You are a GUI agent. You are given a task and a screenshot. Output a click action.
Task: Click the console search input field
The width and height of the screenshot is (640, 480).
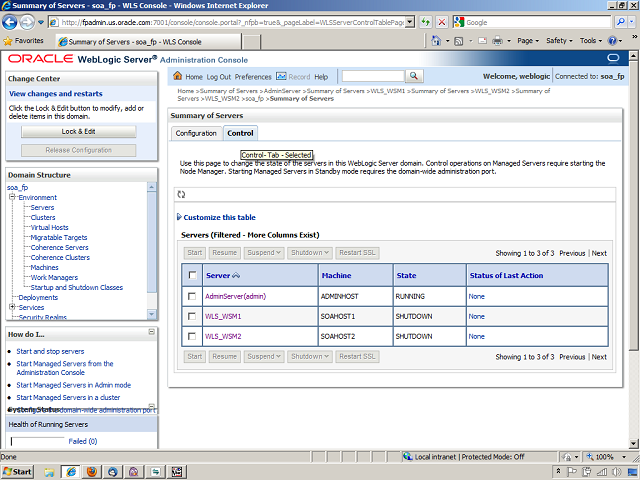pyautogui.click(x=372, y=76)
